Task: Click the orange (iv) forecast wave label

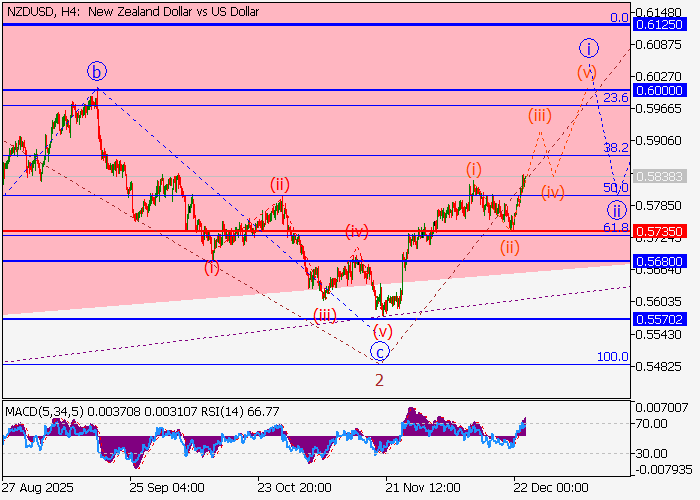Action: coord(552,190)
